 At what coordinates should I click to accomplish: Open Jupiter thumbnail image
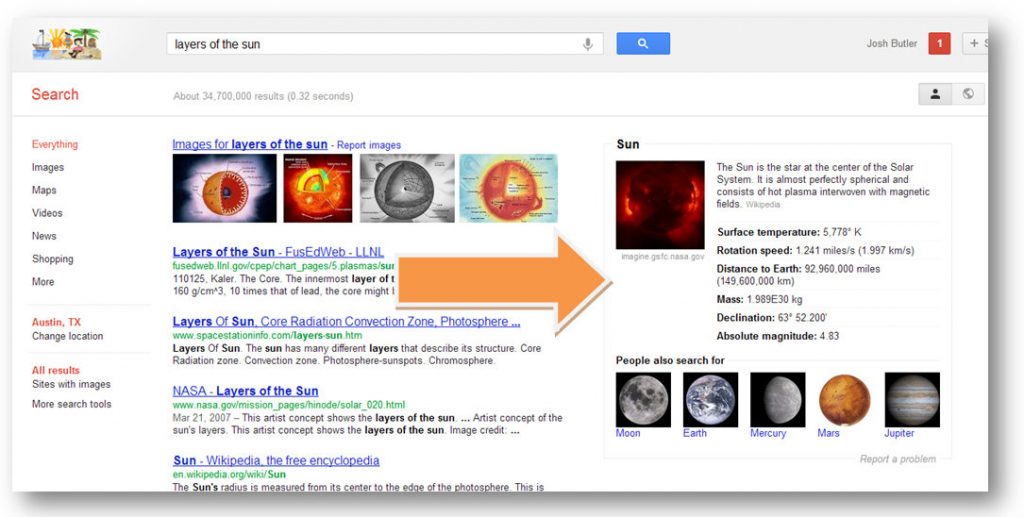pos(912,400)
